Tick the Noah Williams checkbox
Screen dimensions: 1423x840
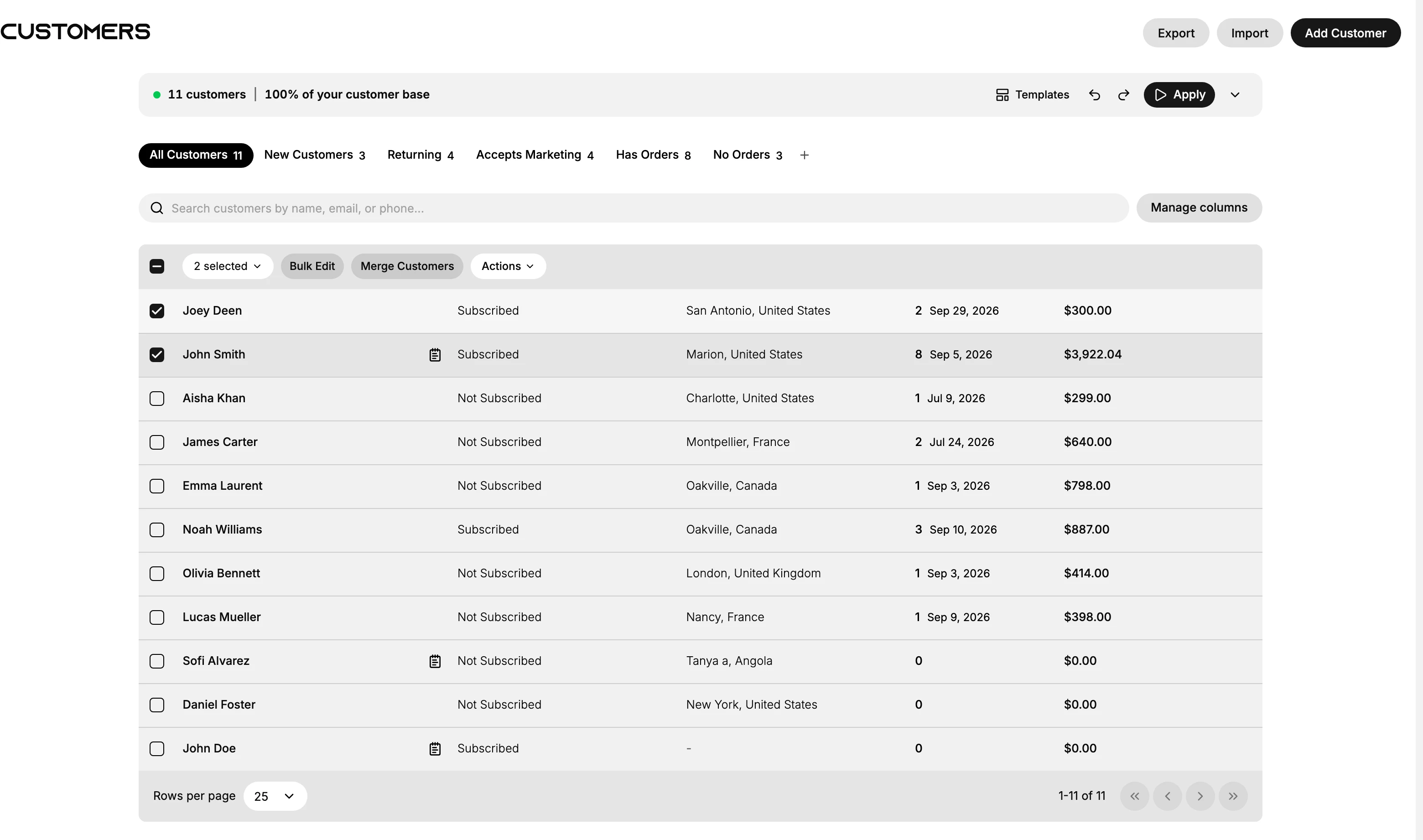click(157, 530)
